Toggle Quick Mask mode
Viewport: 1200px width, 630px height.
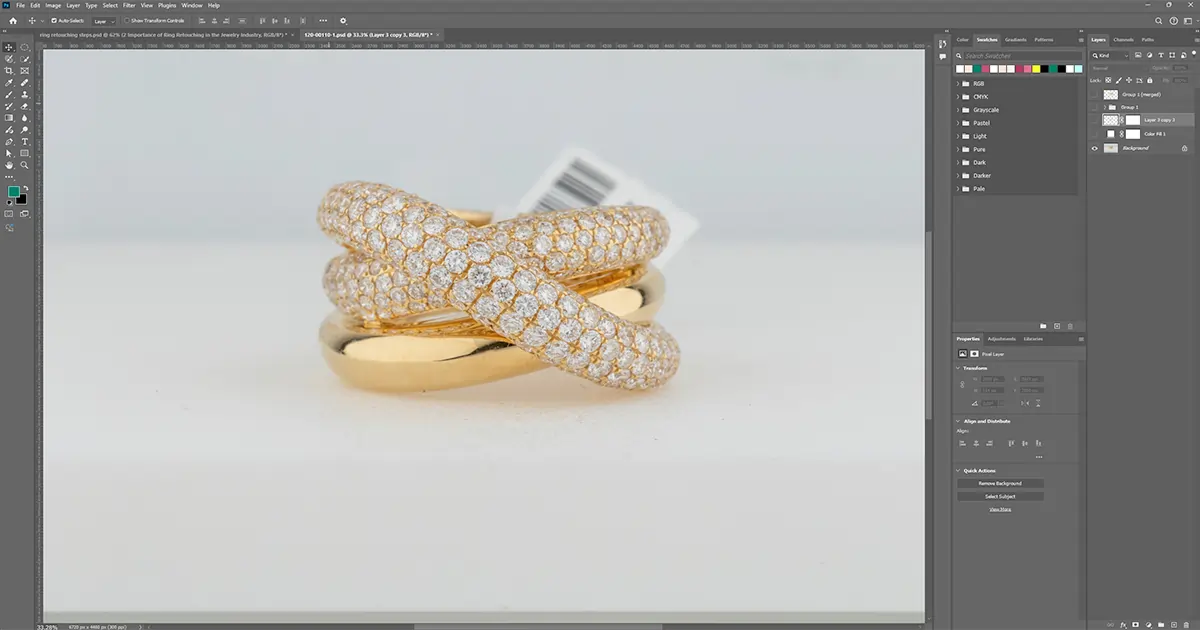[x=9, y=214]
